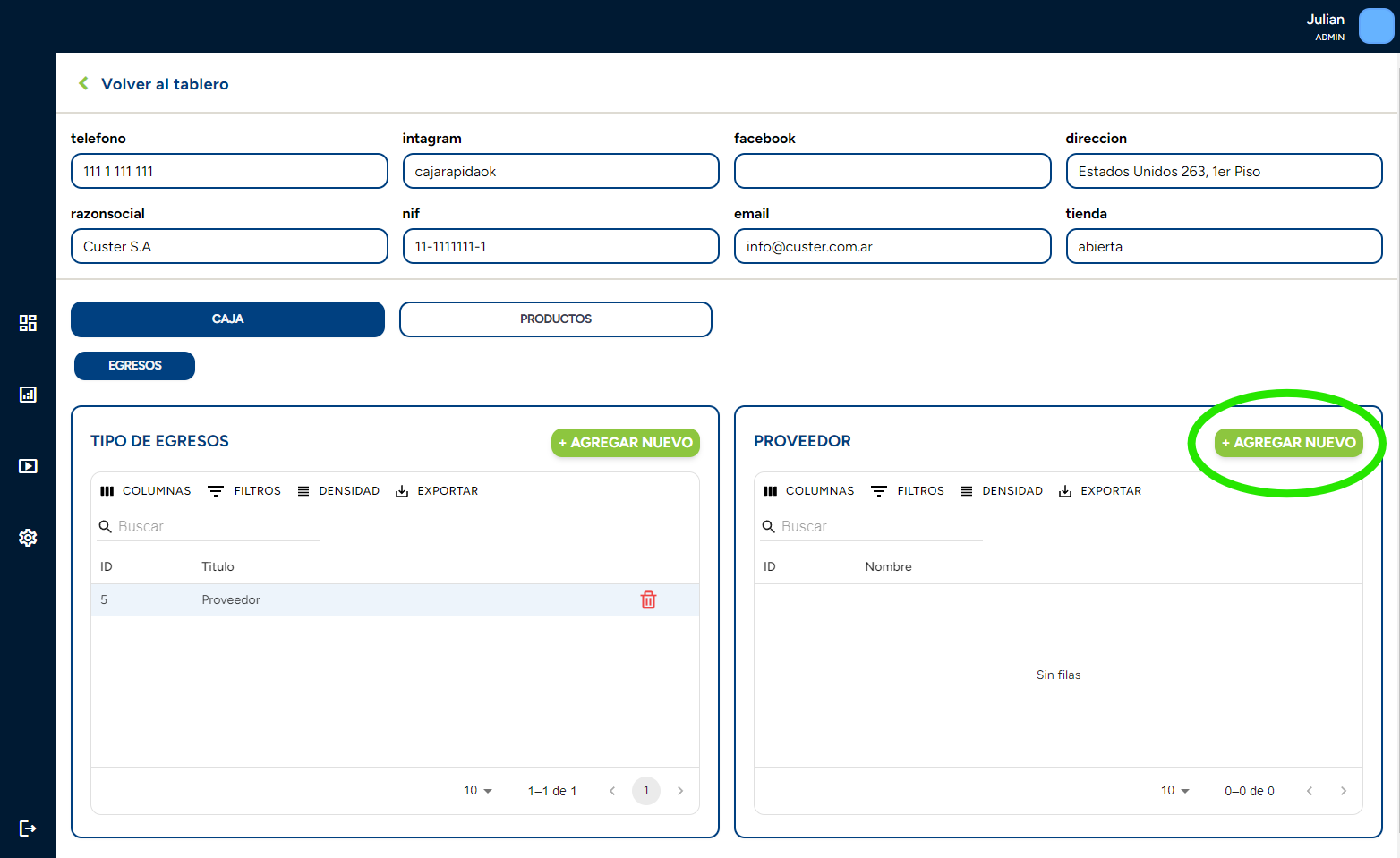Open the settings gear icon in the sidebar
This screenshot has height=858, width=1400.
(x=28, y=538)
